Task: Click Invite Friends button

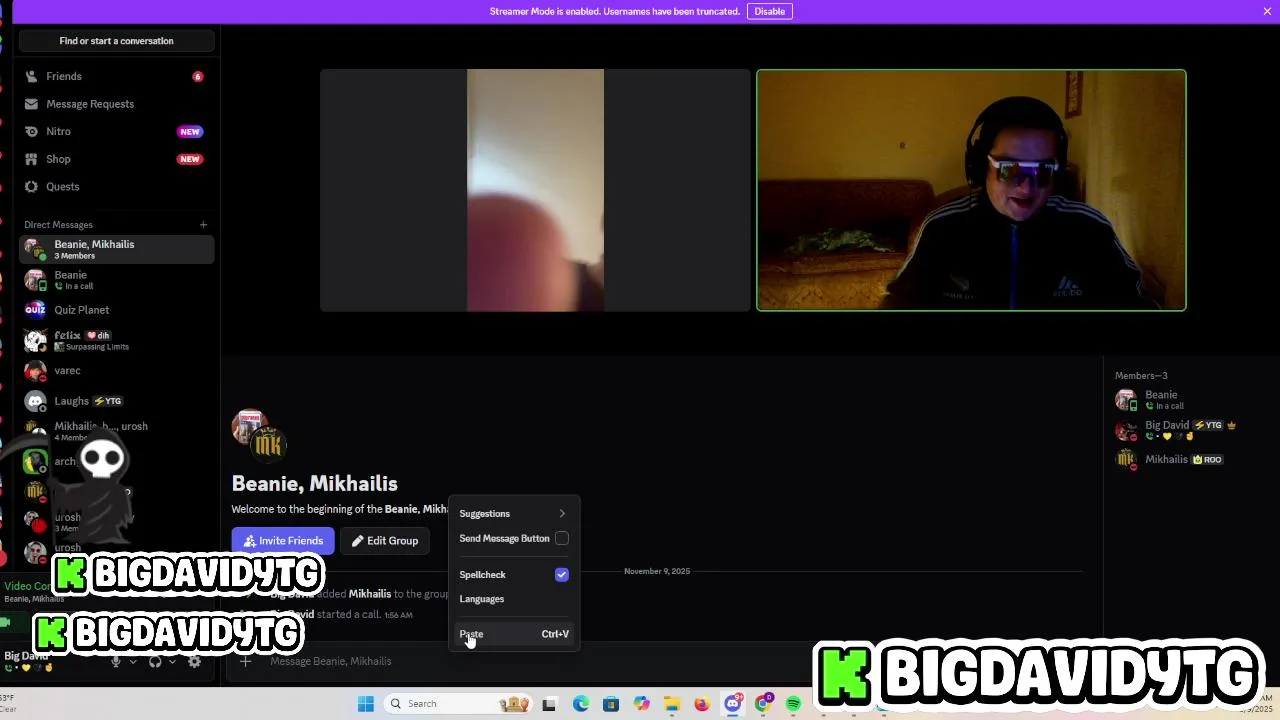Action: pos(283,541)
